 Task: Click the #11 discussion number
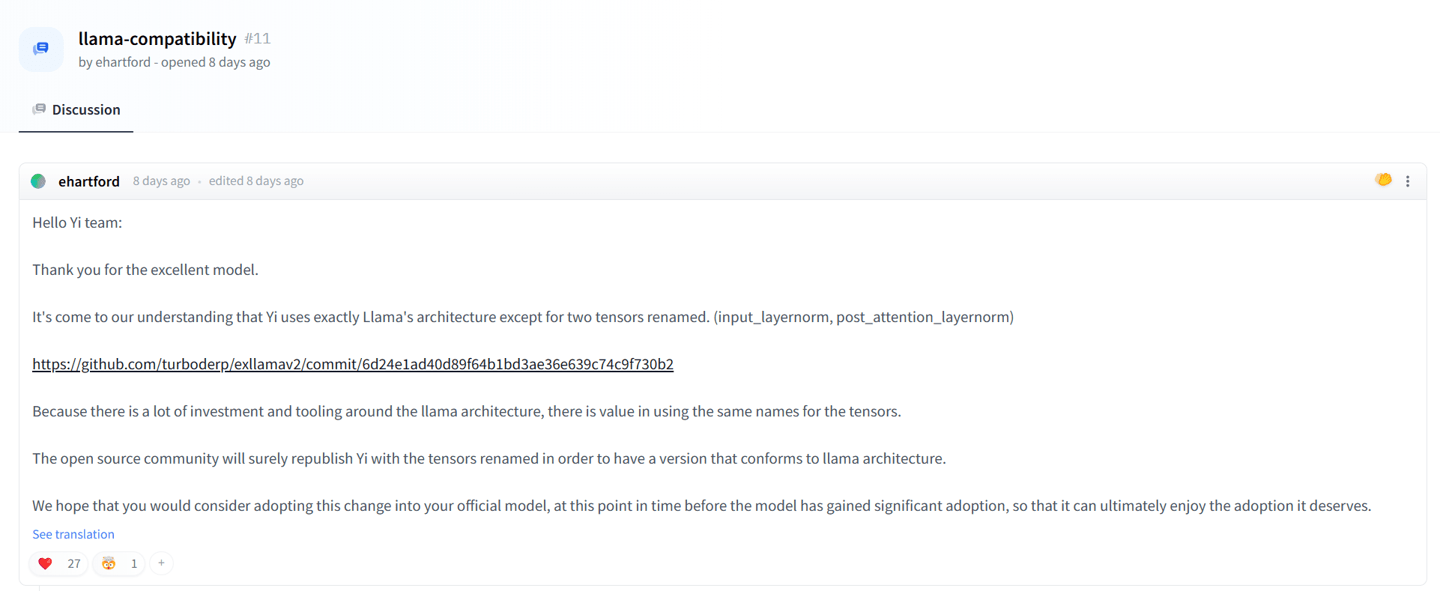pyautogui.click(x=258, y=38)
